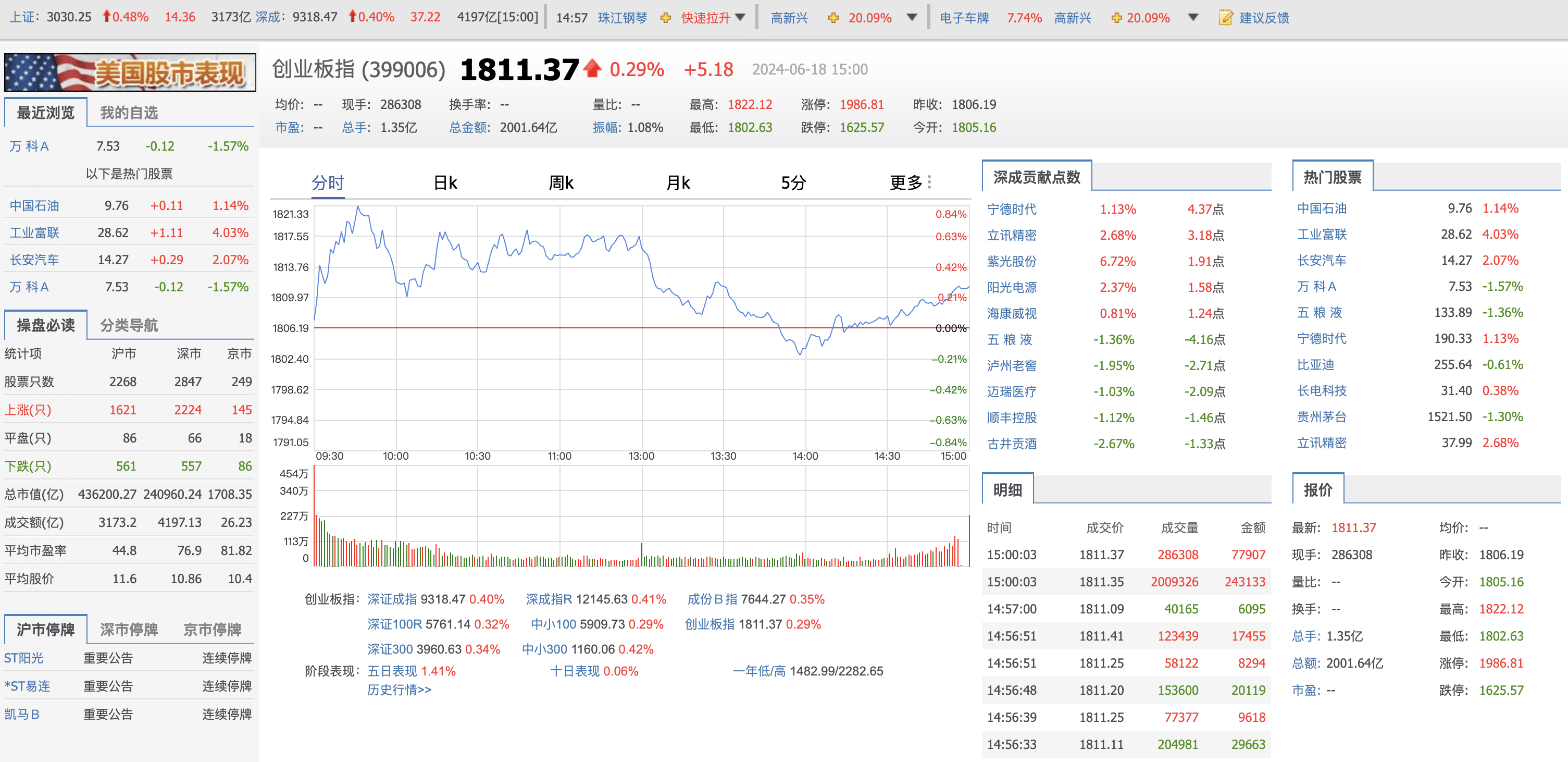This screenshot has height=762, width=1568.
Task: Click the intraday price line chart
Action: coord(641,328)
